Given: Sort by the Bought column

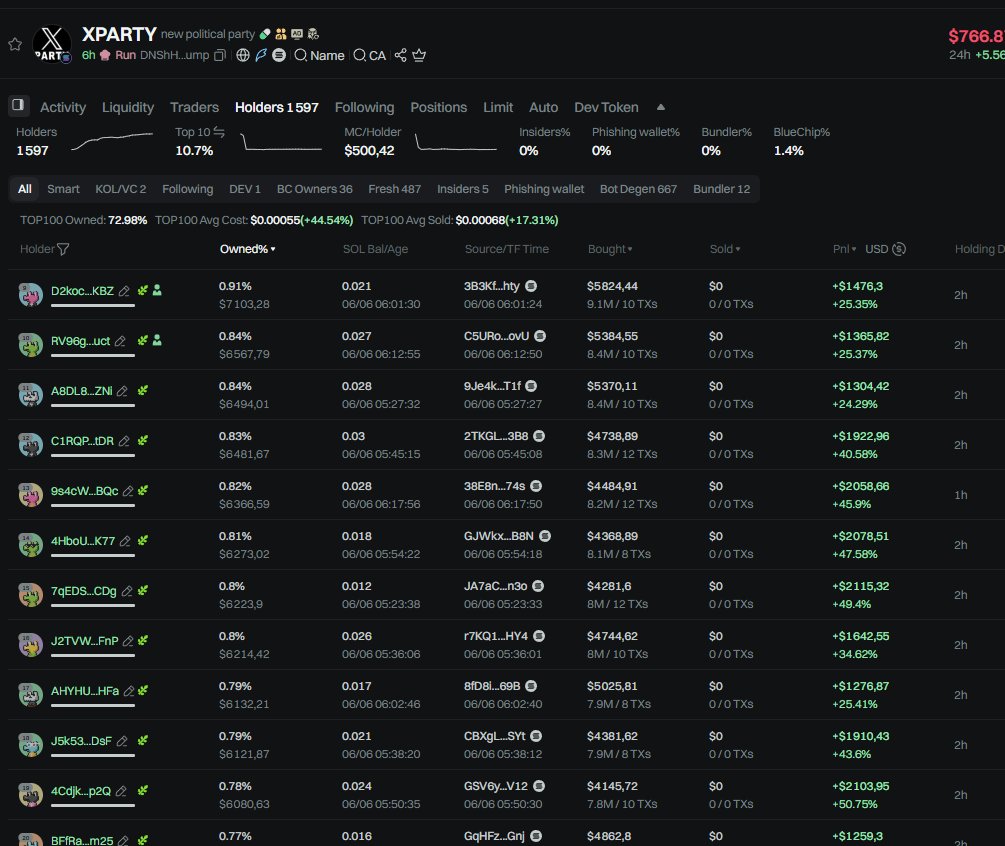Looking at the screenshot, I should coord(610,249).
